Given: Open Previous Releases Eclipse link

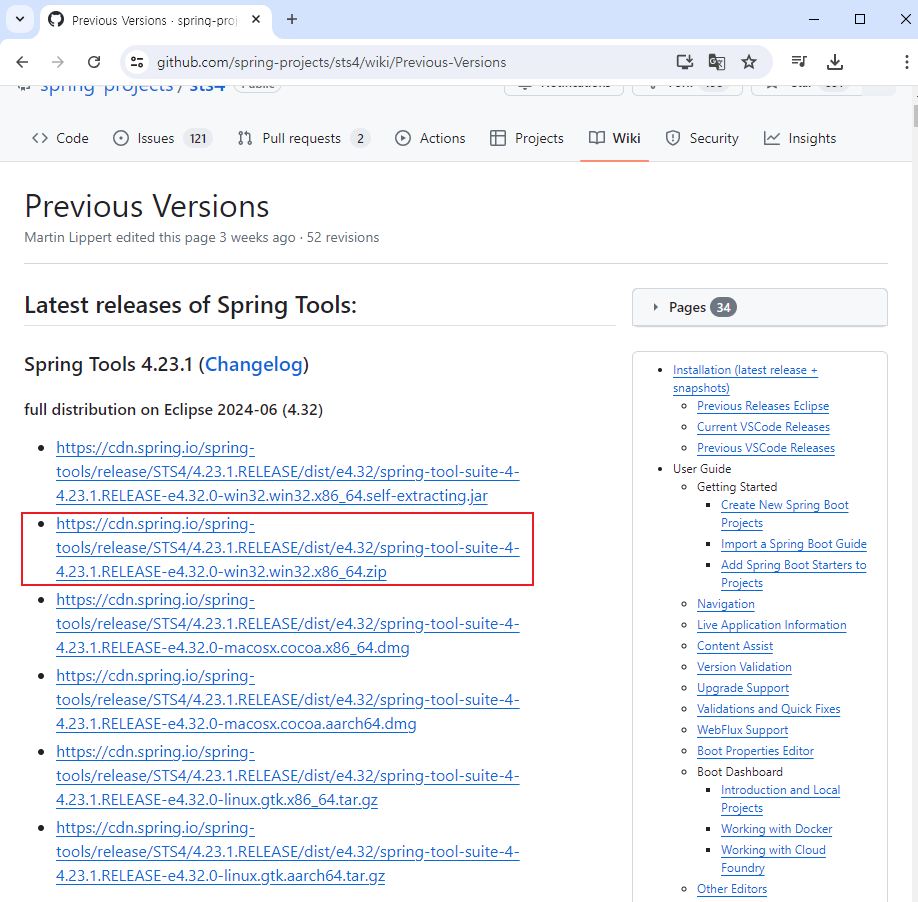Looking at the screenshot, I should tap(763, 406).
